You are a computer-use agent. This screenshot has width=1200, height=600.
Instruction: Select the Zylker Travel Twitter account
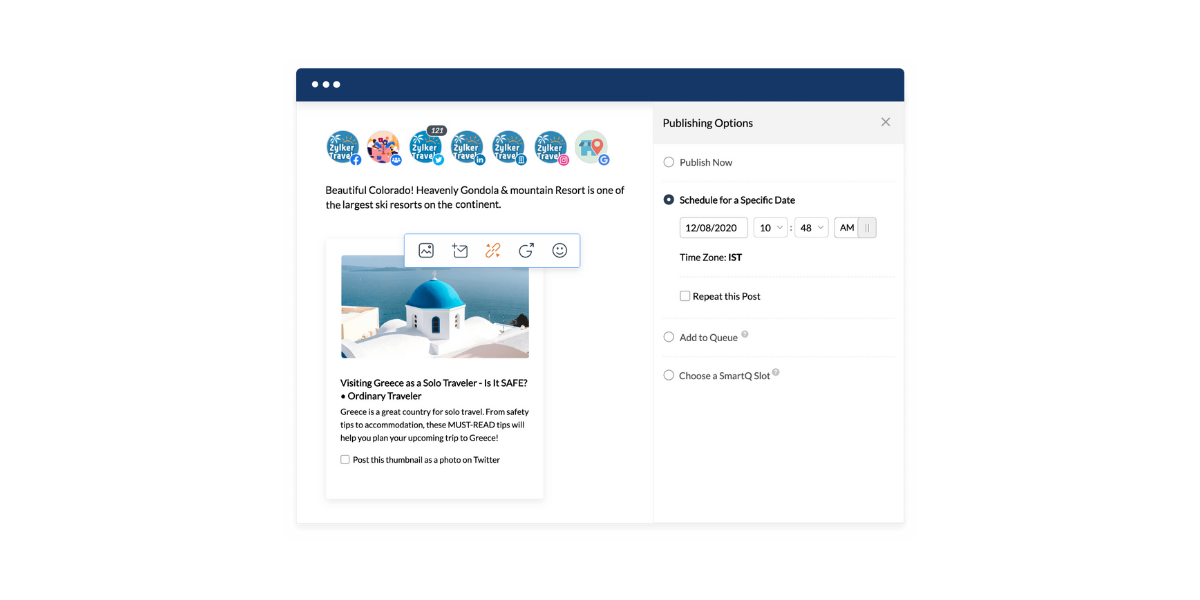pos(427,148)
